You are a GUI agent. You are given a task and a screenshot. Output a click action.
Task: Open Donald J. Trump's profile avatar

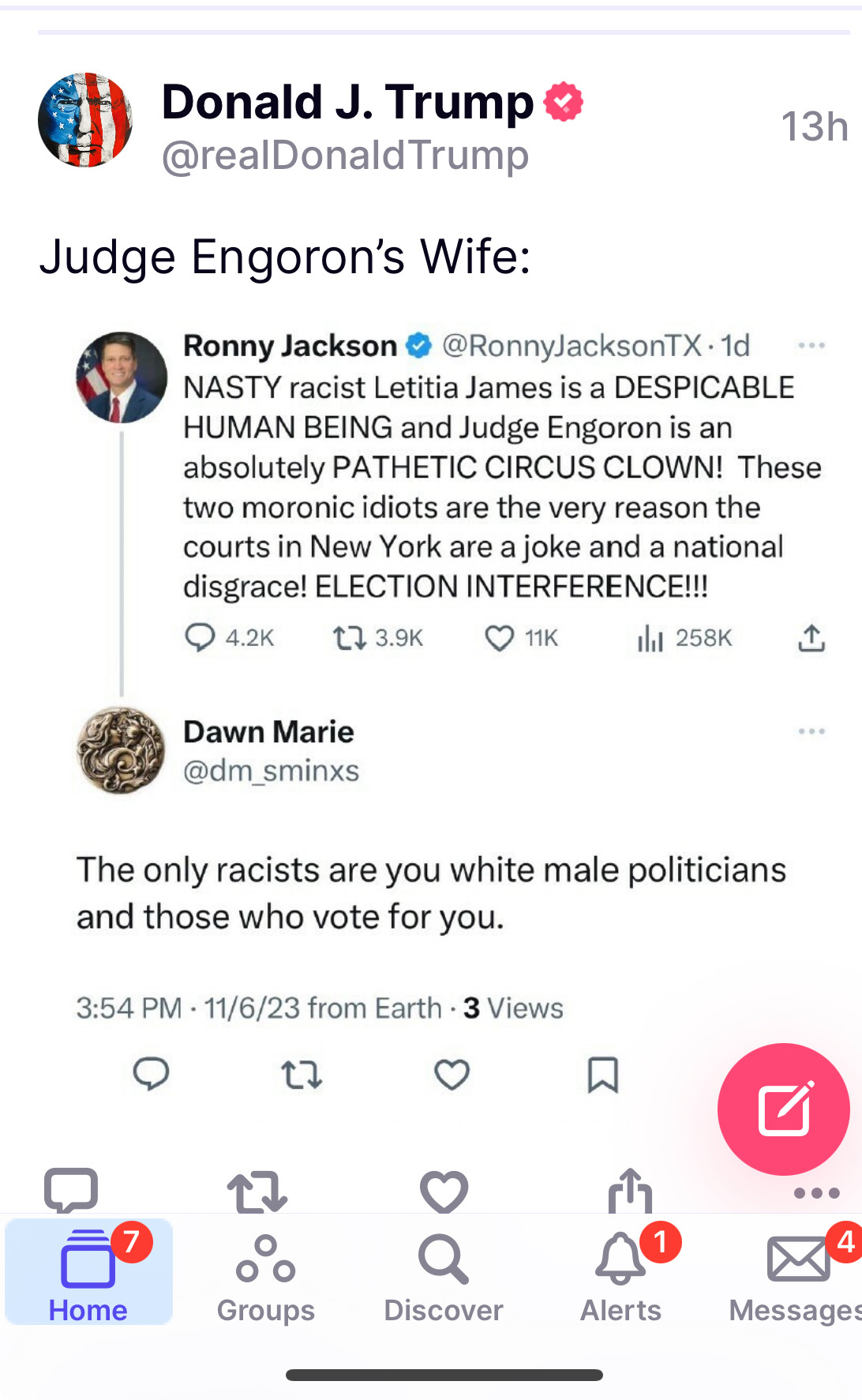(x=85, y=120)
